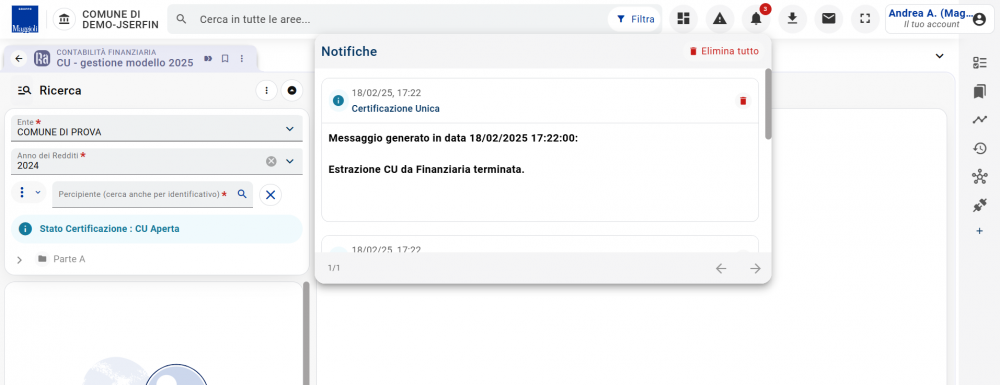This screenshot has width=1000, height=385.
Task: Click the Estrazione CU da Finanziaria terminata text
Action: click(x=426, y=170)
